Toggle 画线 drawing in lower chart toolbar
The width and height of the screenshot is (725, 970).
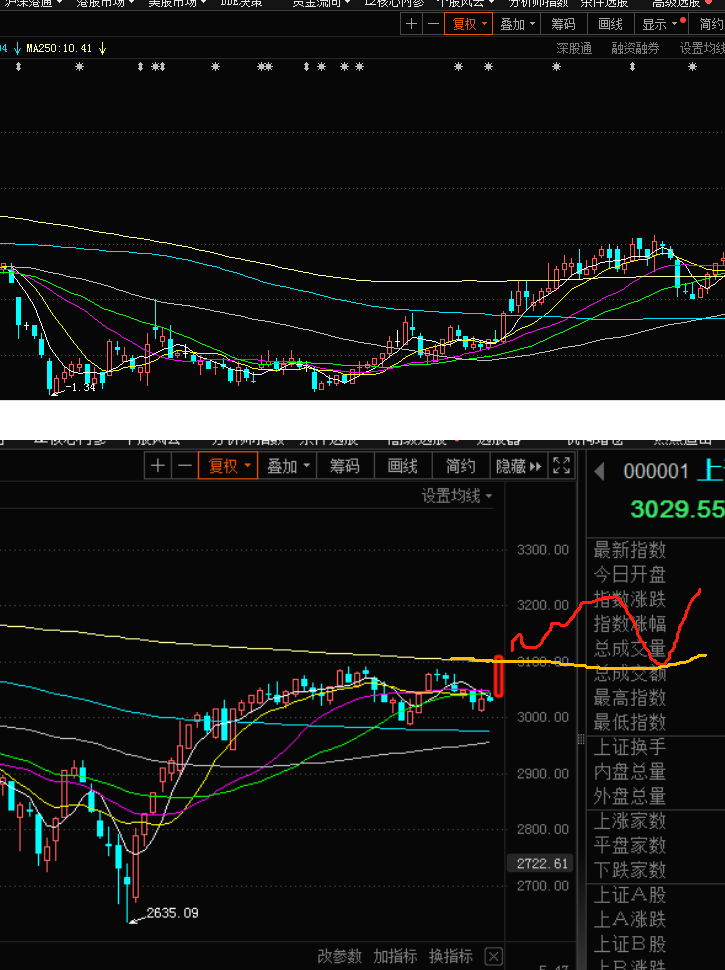click(403, 466)
